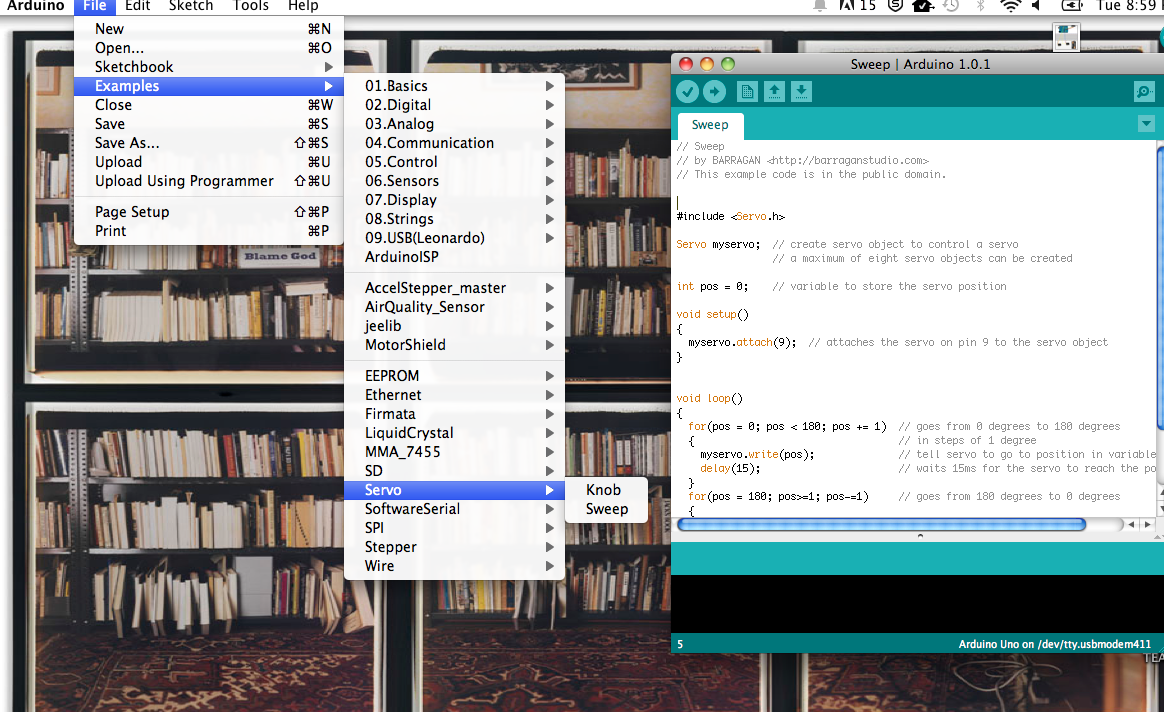Click the Open sketch up-arrow icon
The height and width of the screenshot is (712, 1164).
pos(774,92)
